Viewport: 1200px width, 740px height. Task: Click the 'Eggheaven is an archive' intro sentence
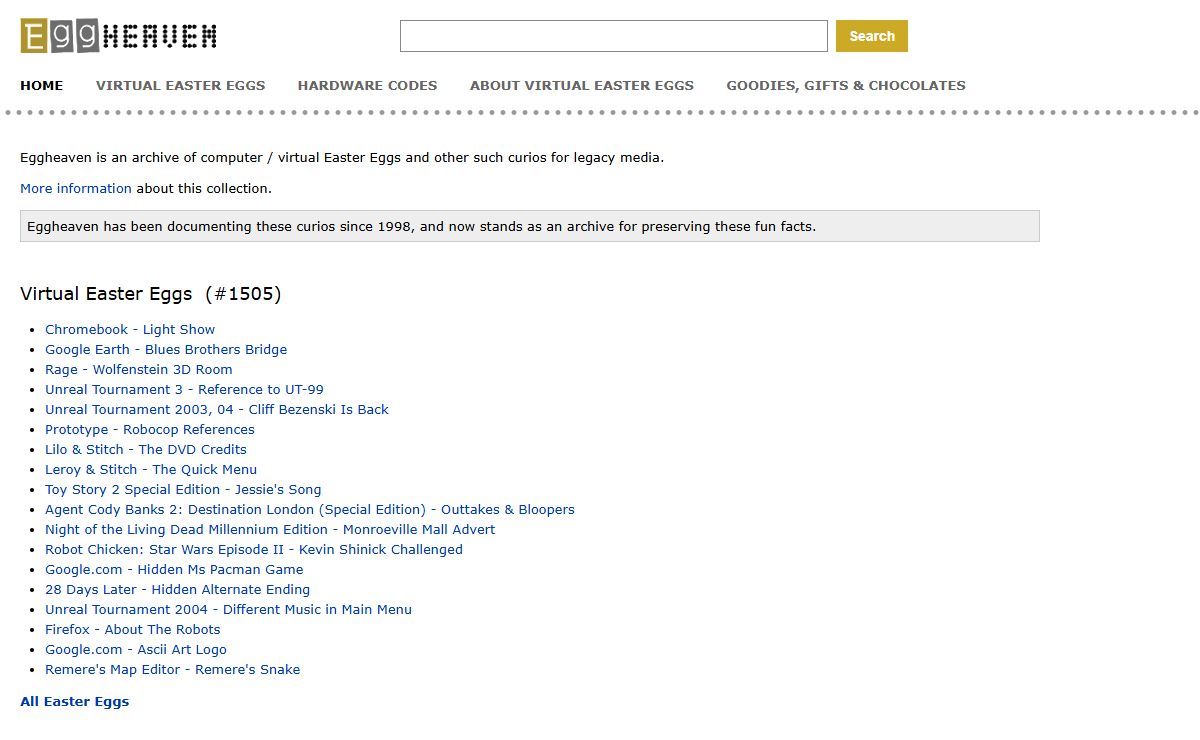click(342, 157)
